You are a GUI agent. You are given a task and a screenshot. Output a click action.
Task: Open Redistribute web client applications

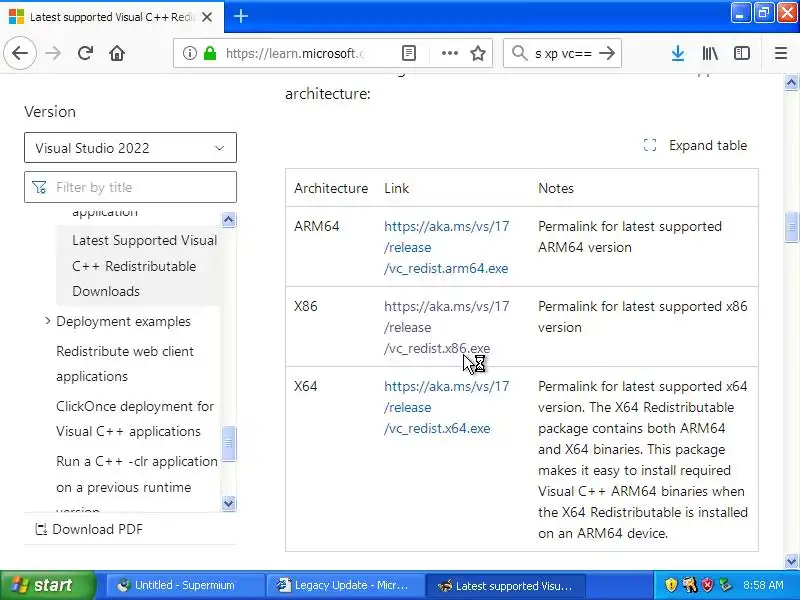click(125, 364)
